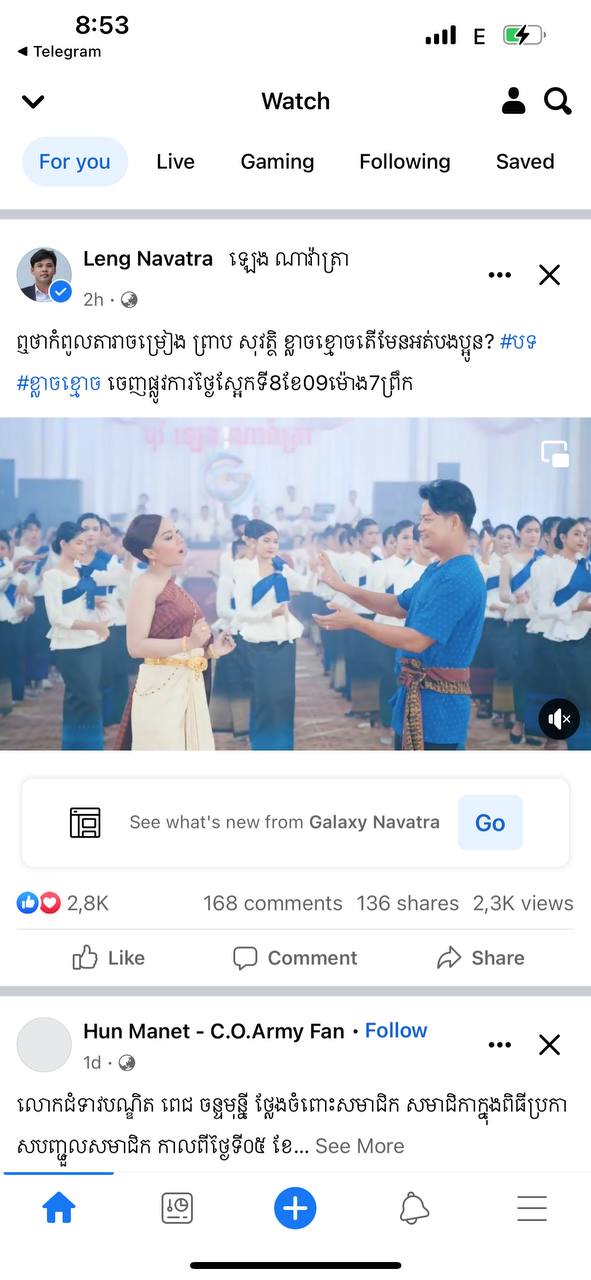Switch to the Live tab

175,162
